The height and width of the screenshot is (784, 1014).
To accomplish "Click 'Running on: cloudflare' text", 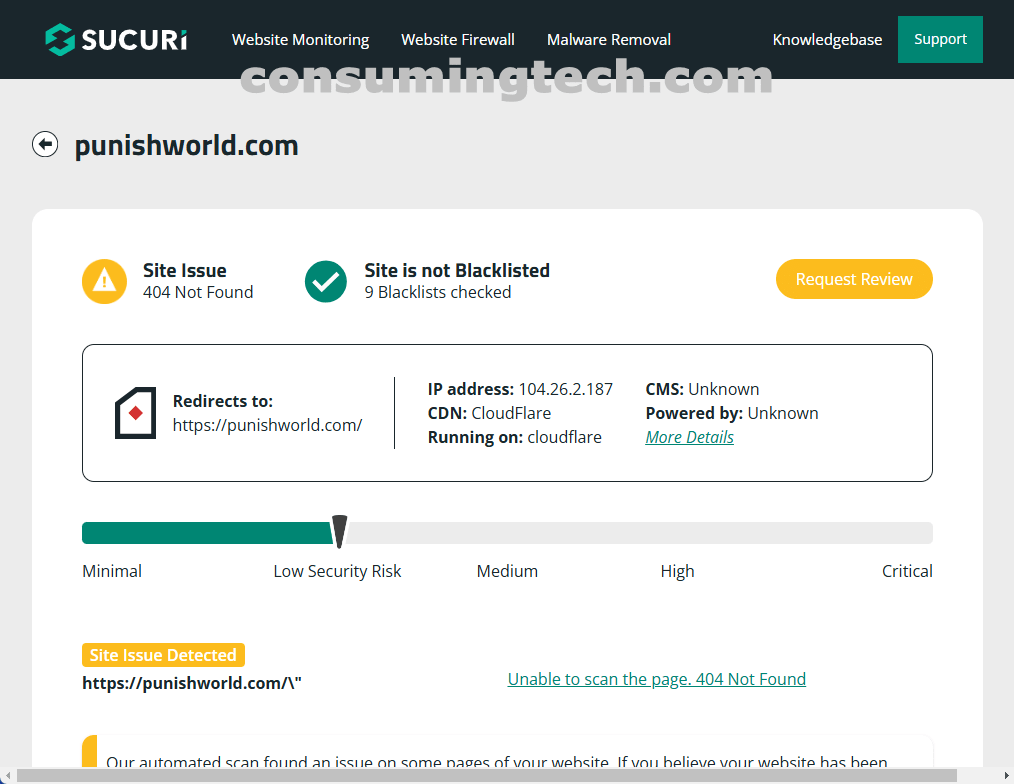I will (x=514, y=437).
